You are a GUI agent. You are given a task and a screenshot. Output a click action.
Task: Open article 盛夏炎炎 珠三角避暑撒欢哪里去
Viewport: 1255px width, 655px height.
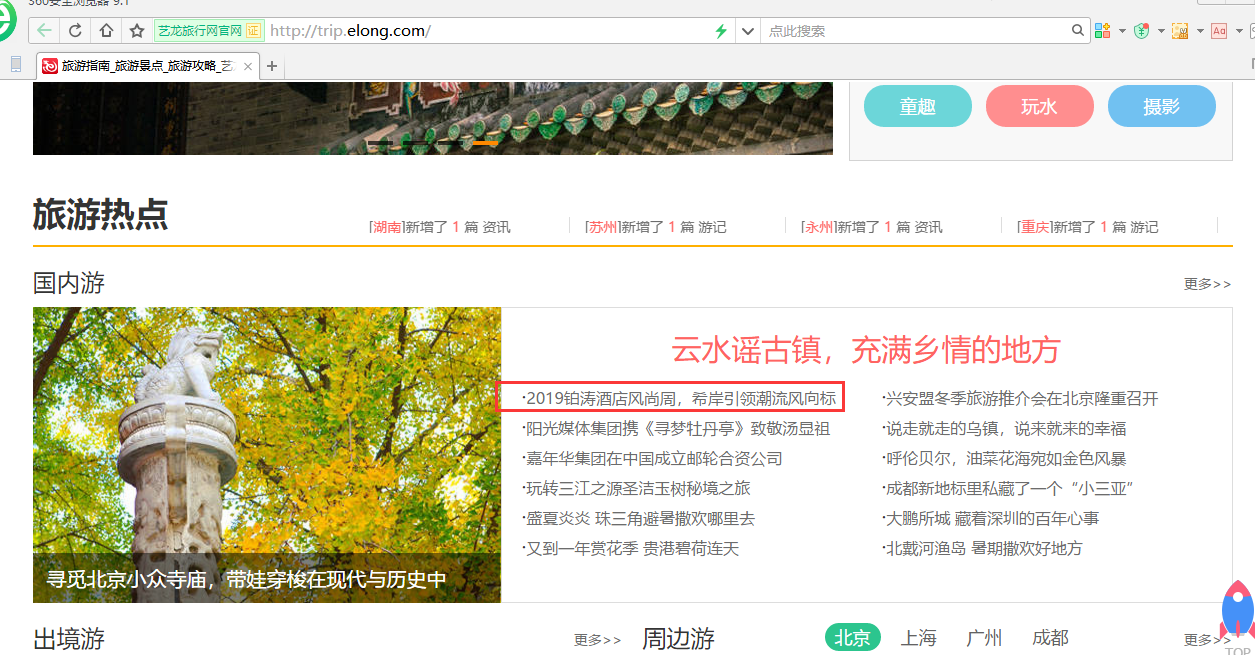pyautogui.click(x=638, y=518)
